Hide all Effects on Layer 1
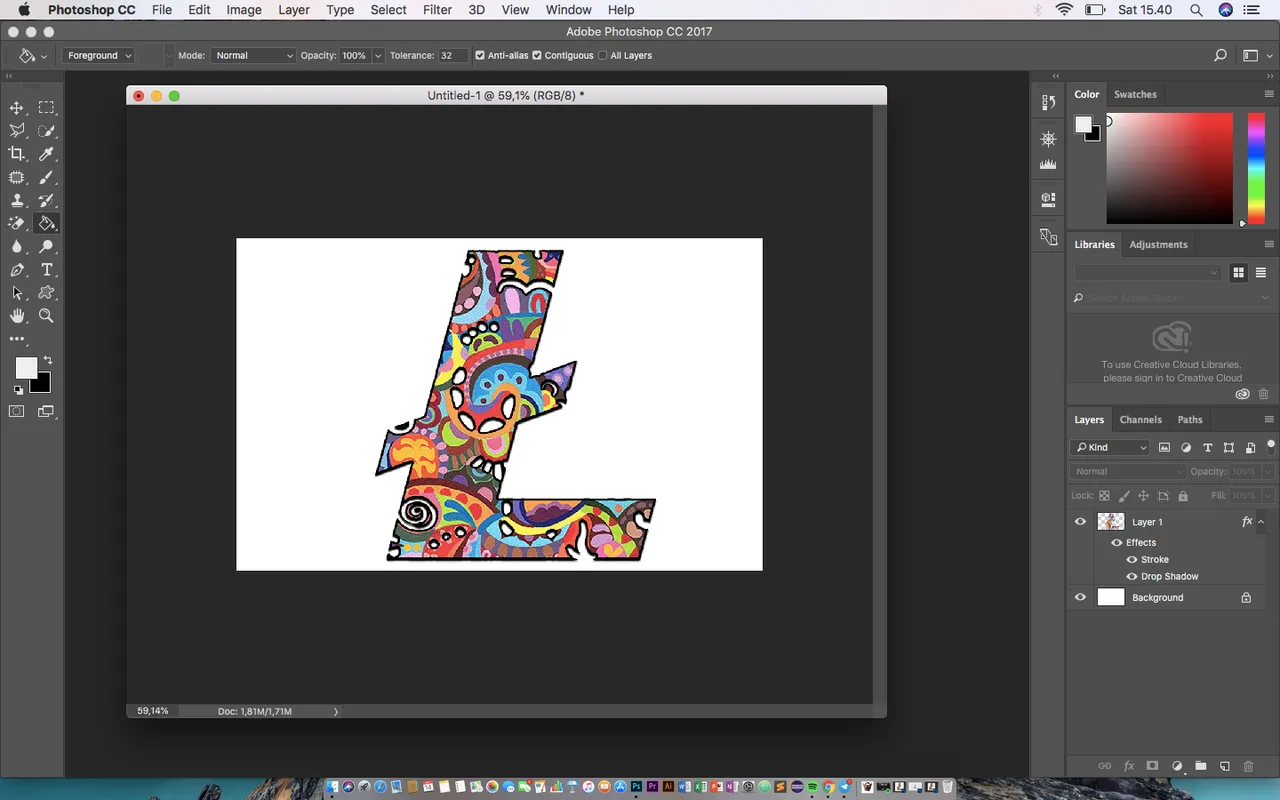Viewport: 1280px width, 800px height. point(1117,543)
